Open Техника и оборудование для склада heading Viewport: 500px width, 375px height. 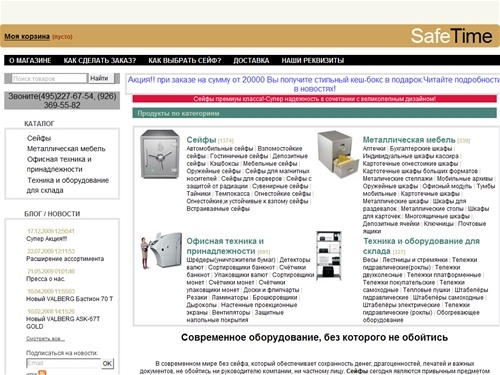coord(421,246)
